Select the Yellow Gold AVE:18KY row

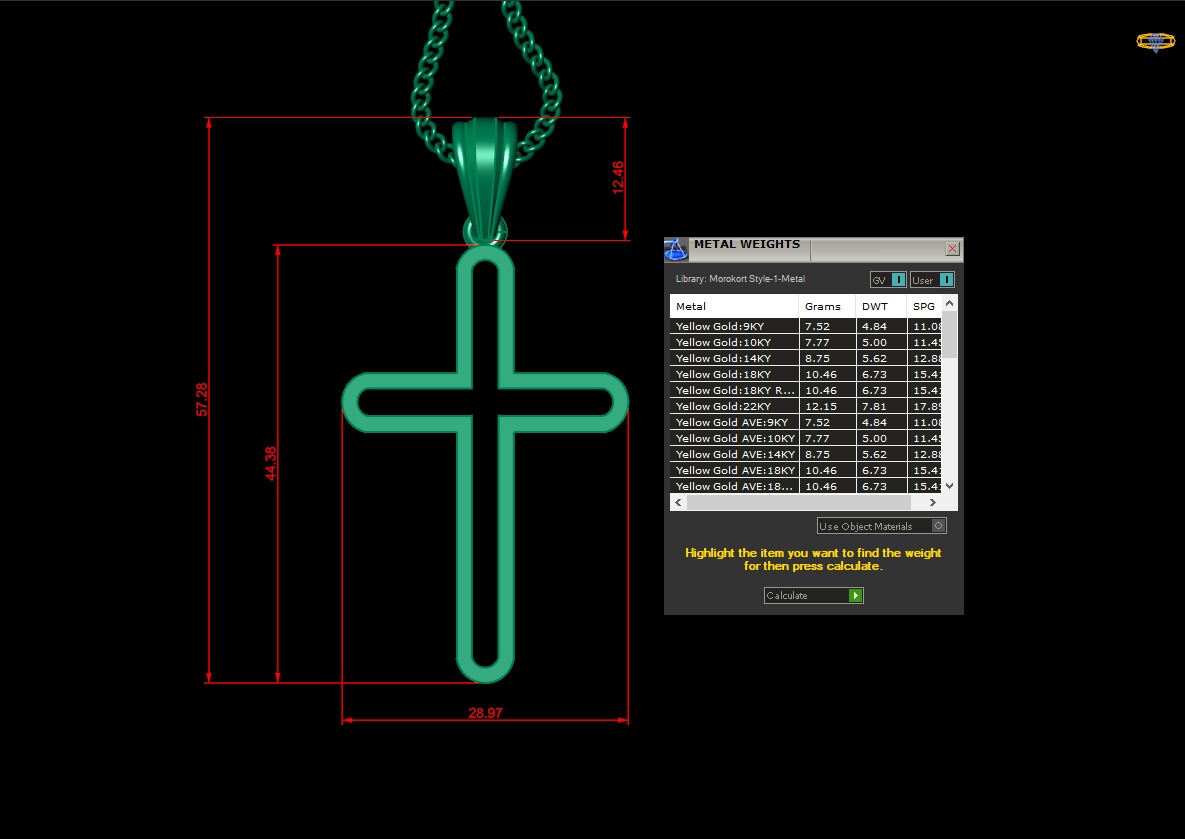(806, 470)
